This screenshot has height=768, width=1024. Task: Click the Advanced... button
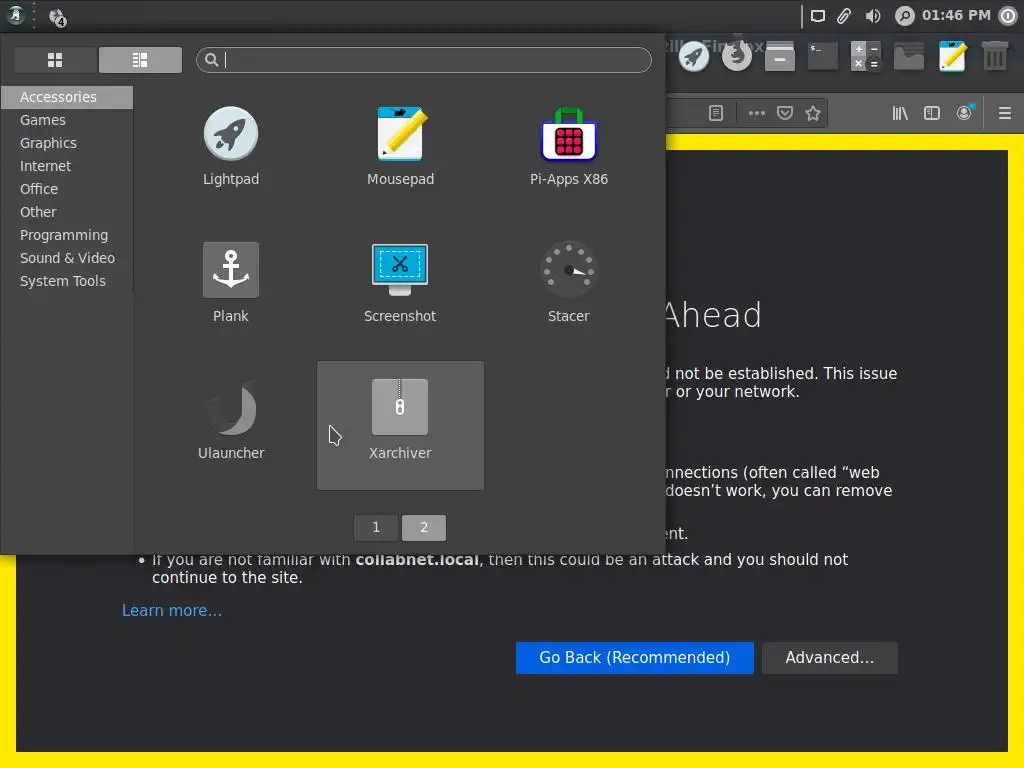coord(829,658)
